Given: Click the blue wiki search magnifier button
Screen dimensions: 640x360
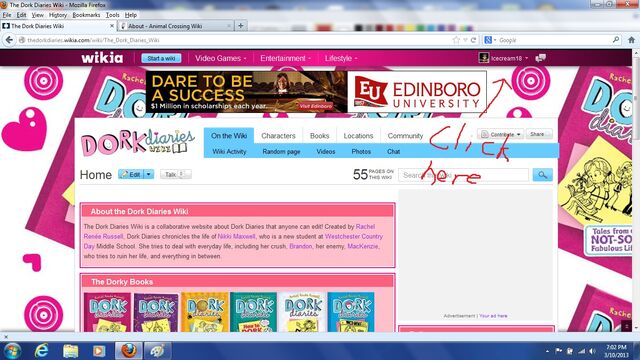Looking at the screenshot, I should tap(542, 175).
